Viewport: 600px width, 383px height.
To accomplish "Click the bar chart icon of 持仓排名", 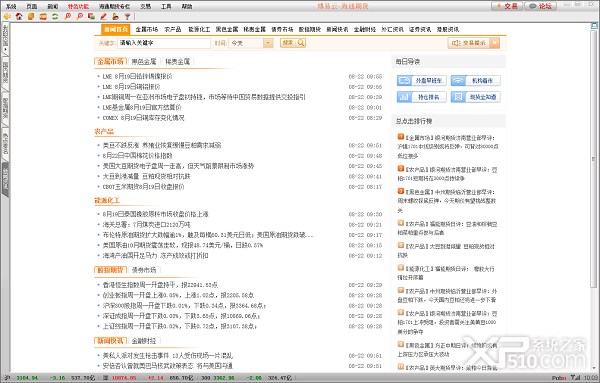I will [404, 97].
